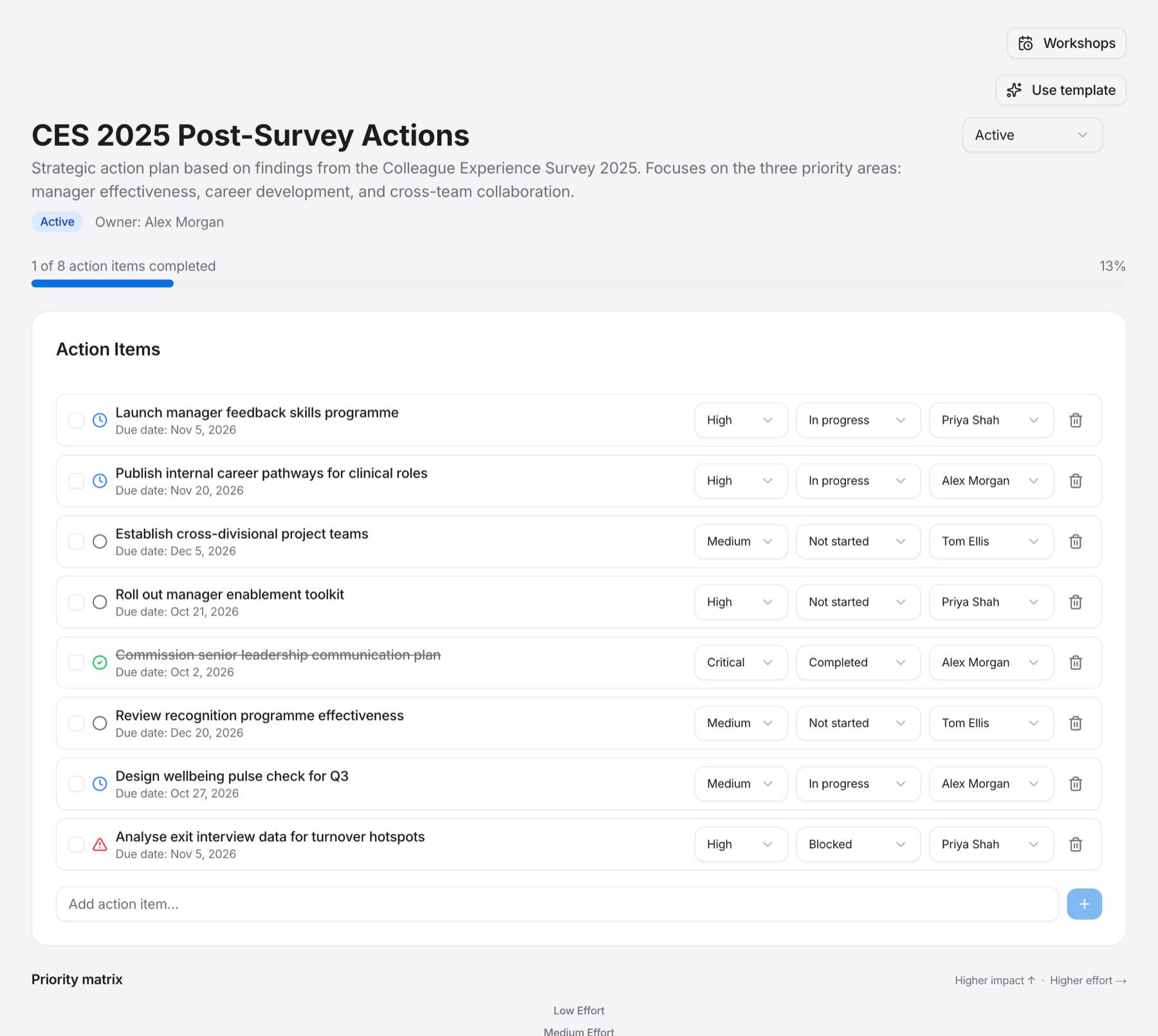
Task: Click the red blocked warning icon on exit interview row
Action: pyautogui.click(x=100, y=844)
